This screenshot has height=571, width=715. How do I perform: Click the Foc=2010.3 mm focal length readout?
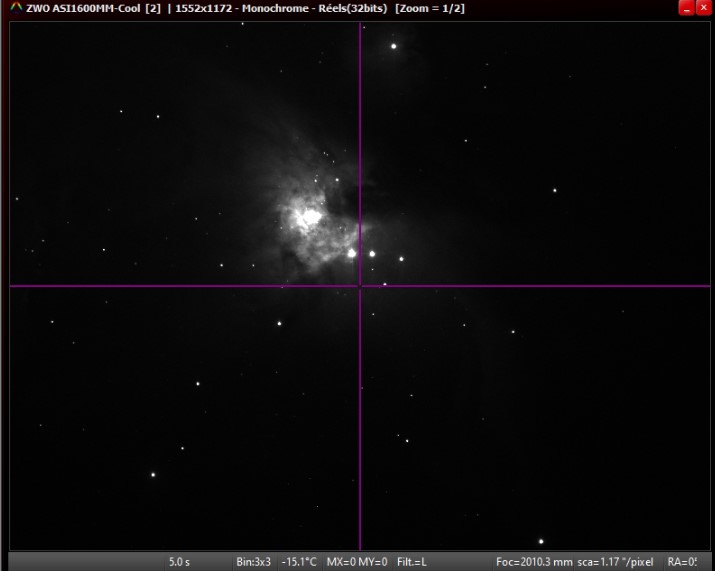pos(534,562)
